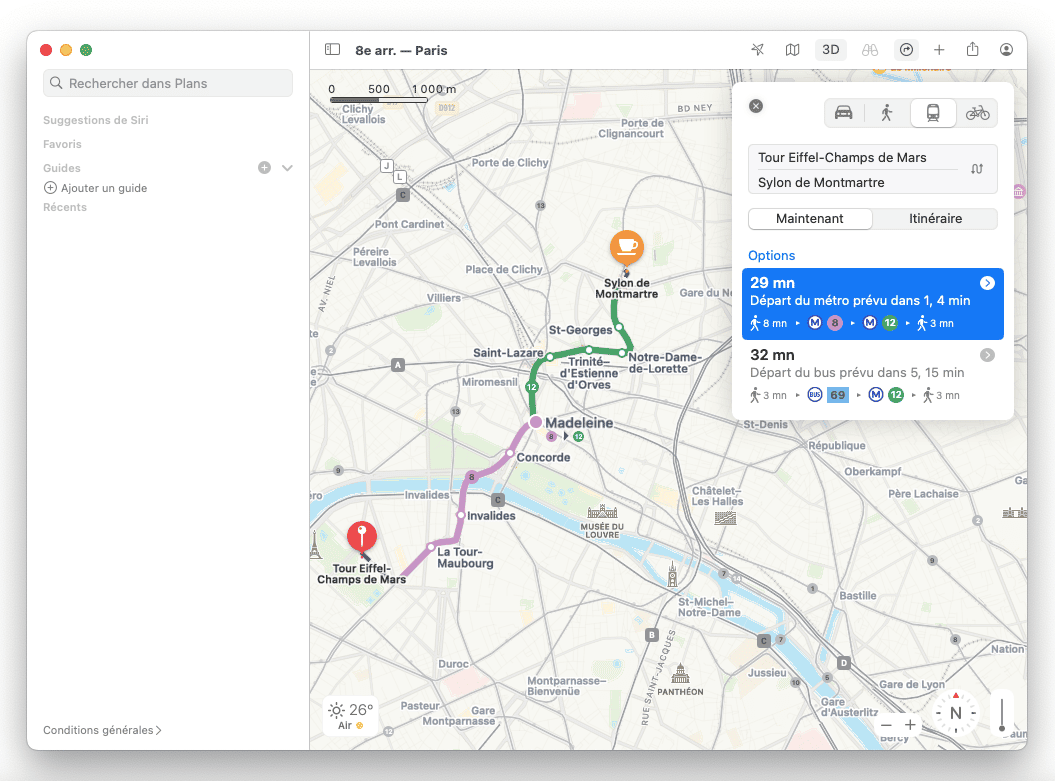1055x781 pixels.
Task: Open the weather 26° widget
Action: (350, 716)
